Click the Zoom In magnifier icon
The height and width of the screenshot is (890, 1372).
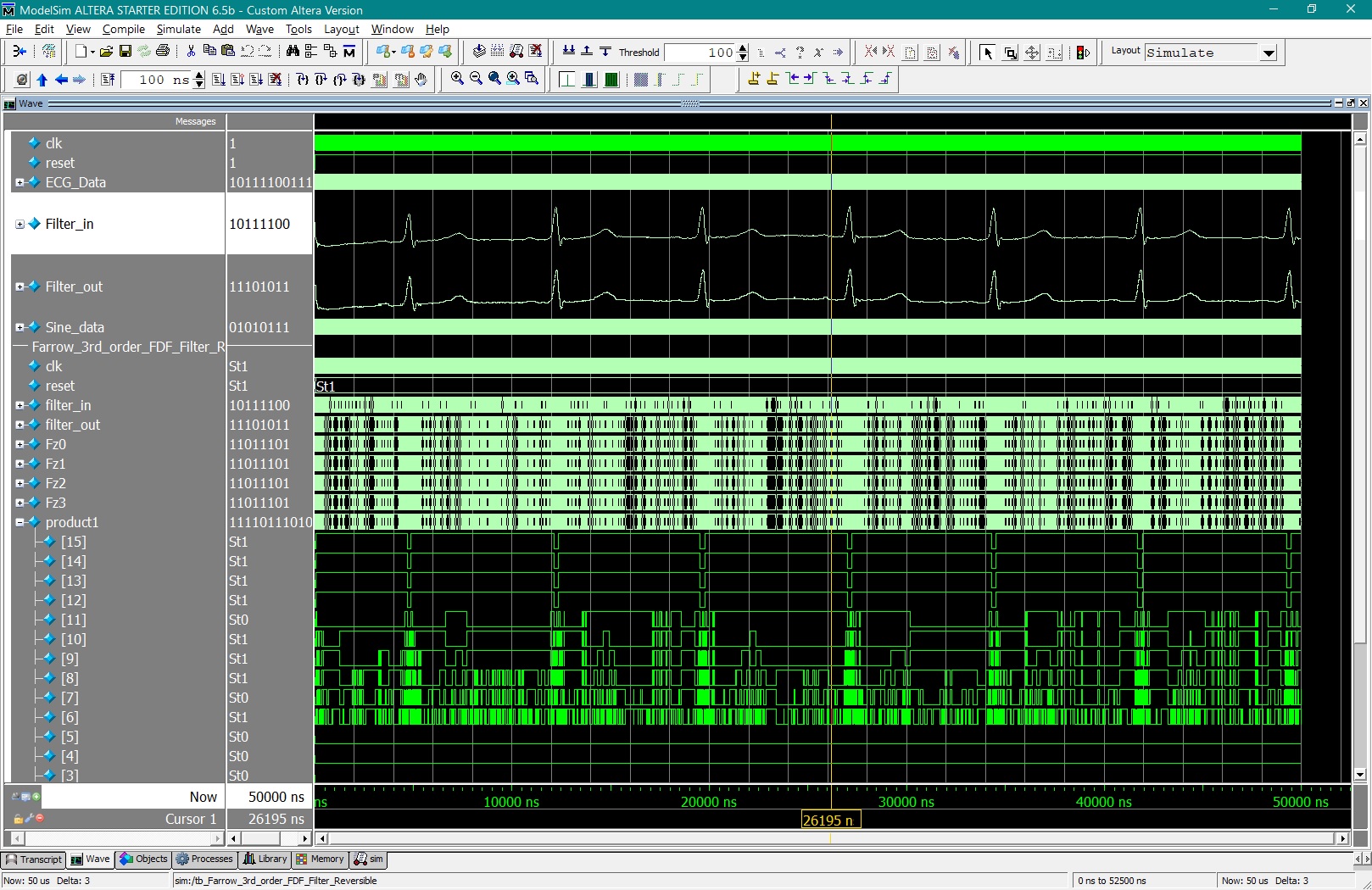[457, 79]
